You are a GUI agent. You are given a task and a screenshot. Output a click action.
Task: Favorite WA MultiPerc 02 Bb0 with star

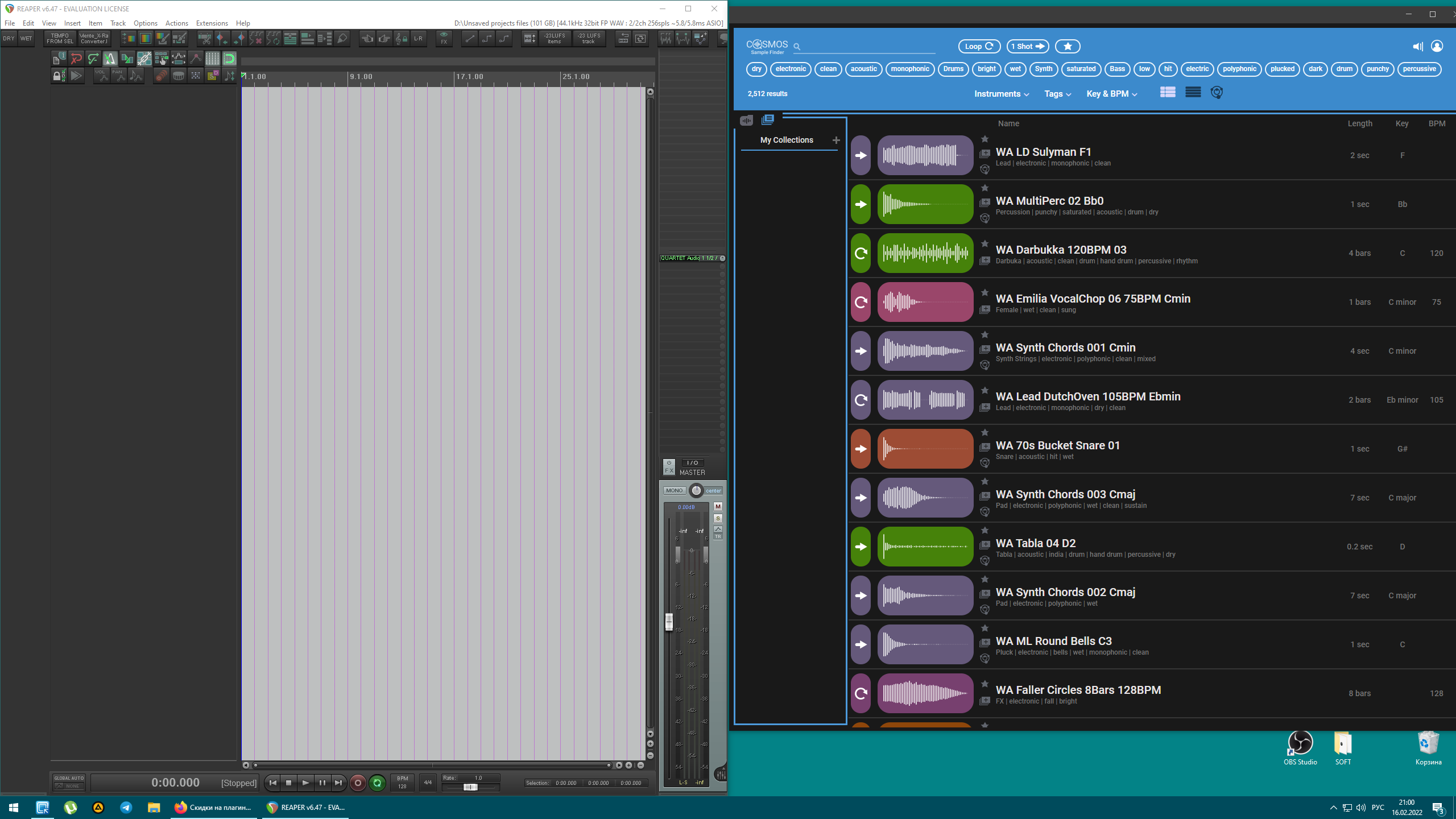tap(985, 188)
